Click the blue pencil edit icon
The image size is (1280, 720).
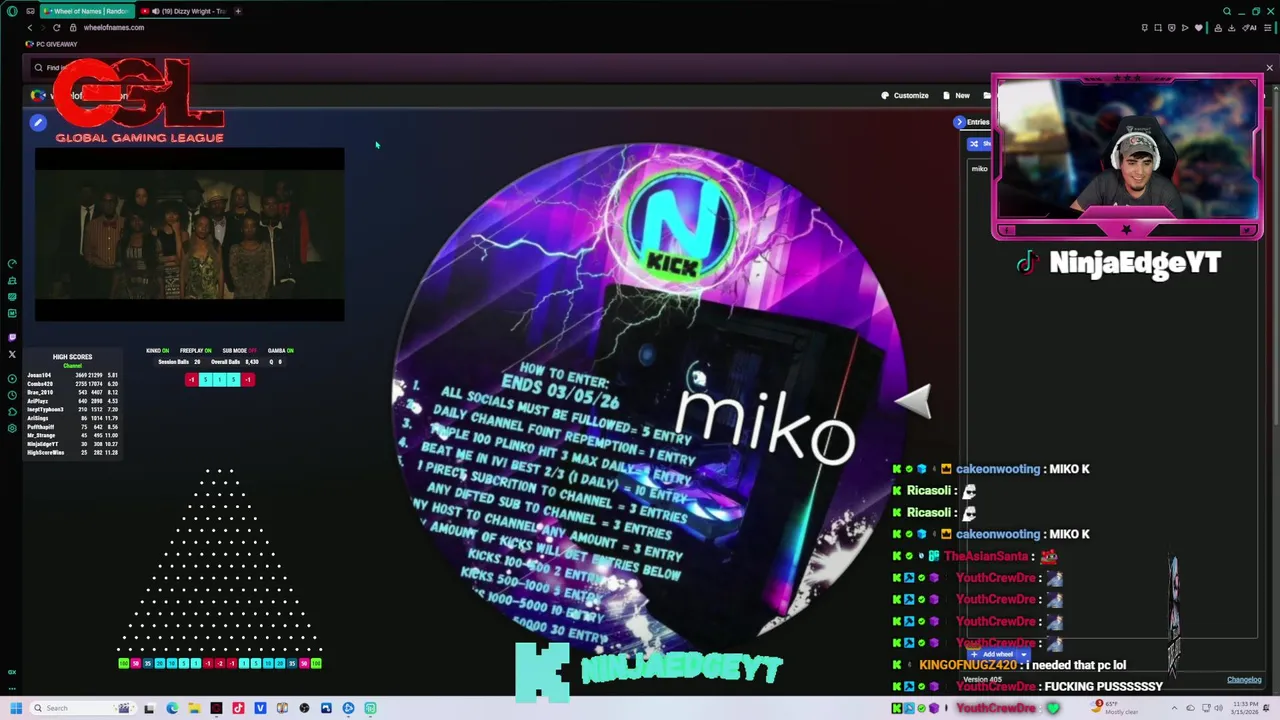38,122
